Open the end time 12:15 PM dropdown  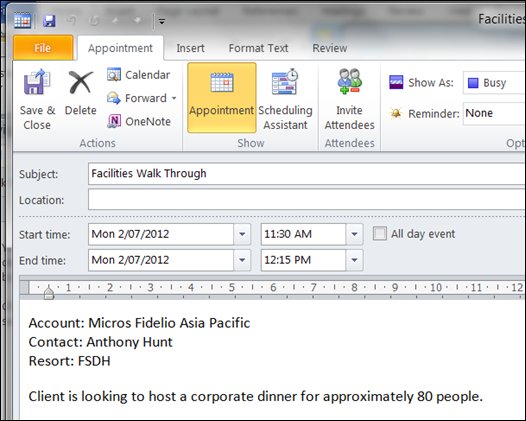(x=354, y=260)
